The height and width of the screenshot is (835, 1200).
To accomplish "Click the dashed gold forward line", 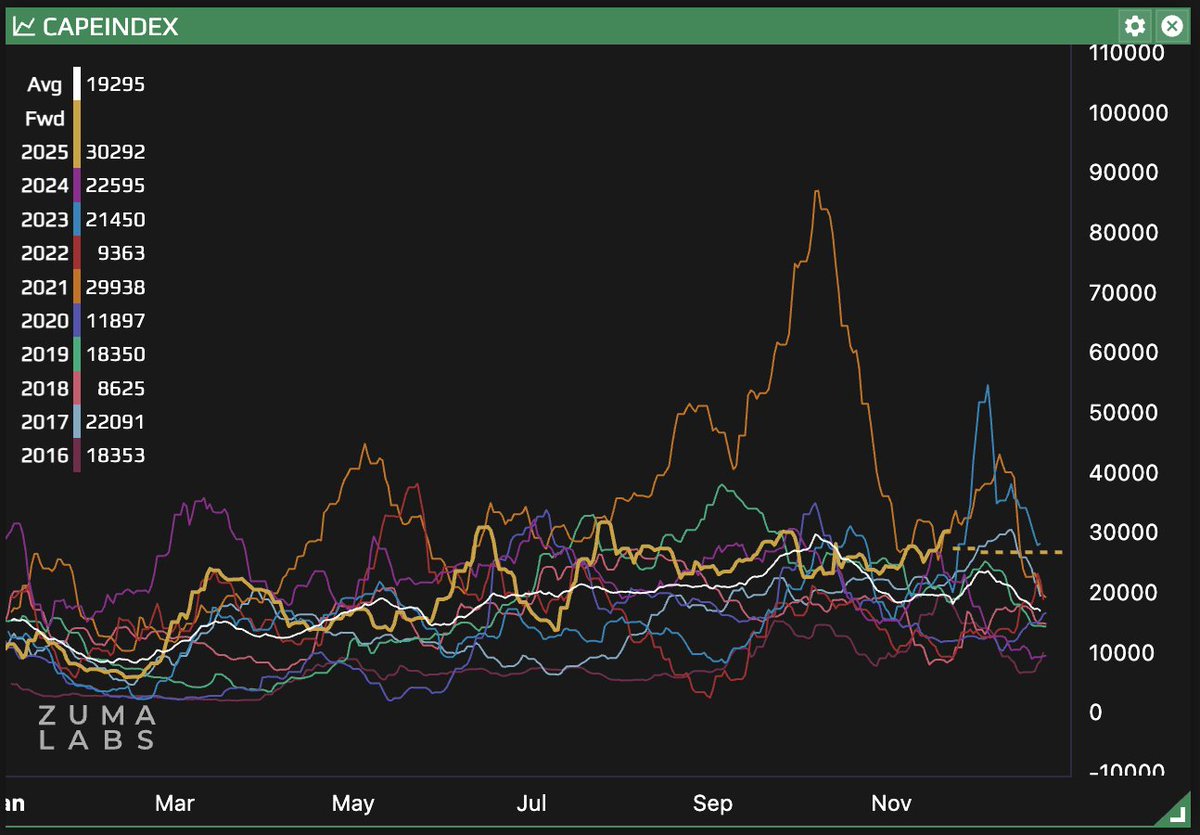I will [x=1007, y=551].
